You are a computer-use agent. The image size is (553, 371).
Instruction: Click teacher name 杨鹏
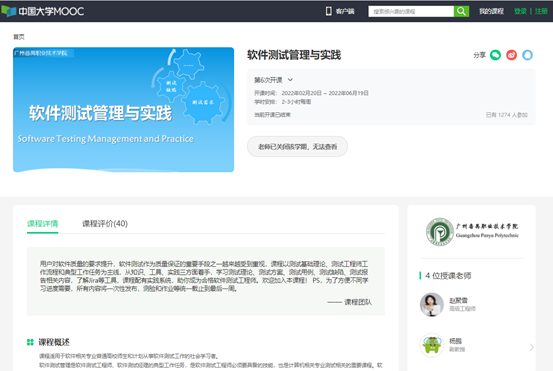[455, 341]
